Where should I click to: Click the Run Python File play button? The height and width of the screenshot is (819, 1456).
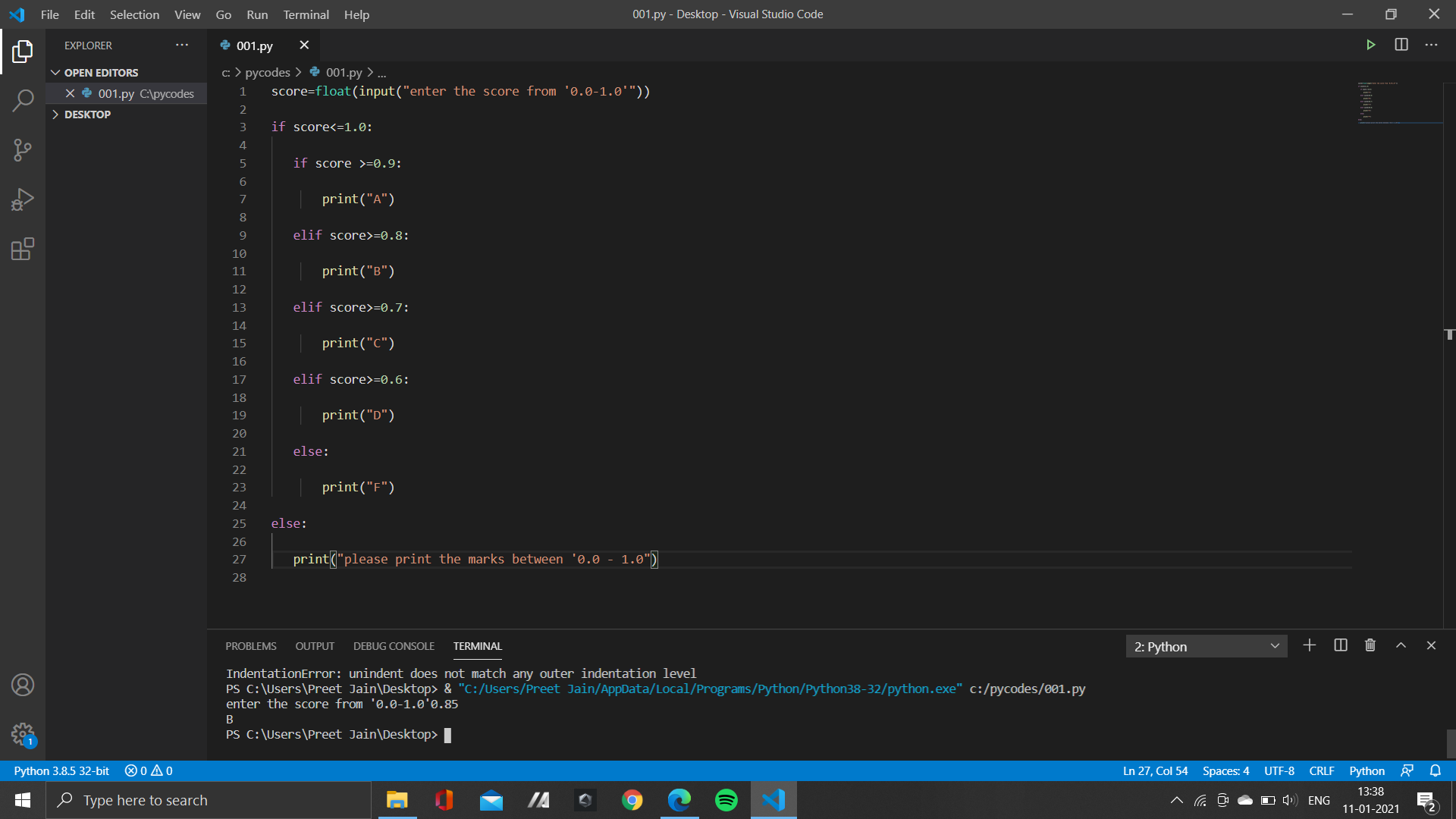click(x=1371, y=45)
